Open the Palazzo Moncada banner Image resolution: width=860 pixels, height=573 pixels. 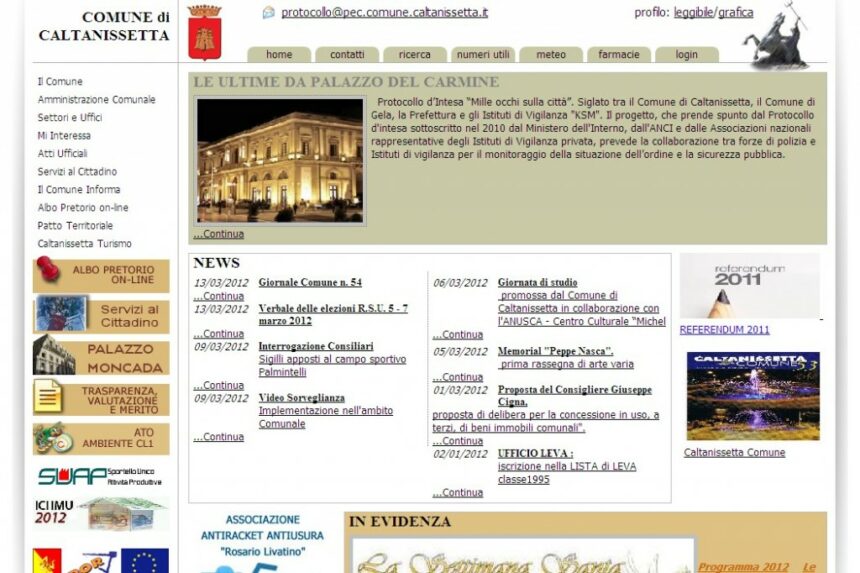[101, 356]
